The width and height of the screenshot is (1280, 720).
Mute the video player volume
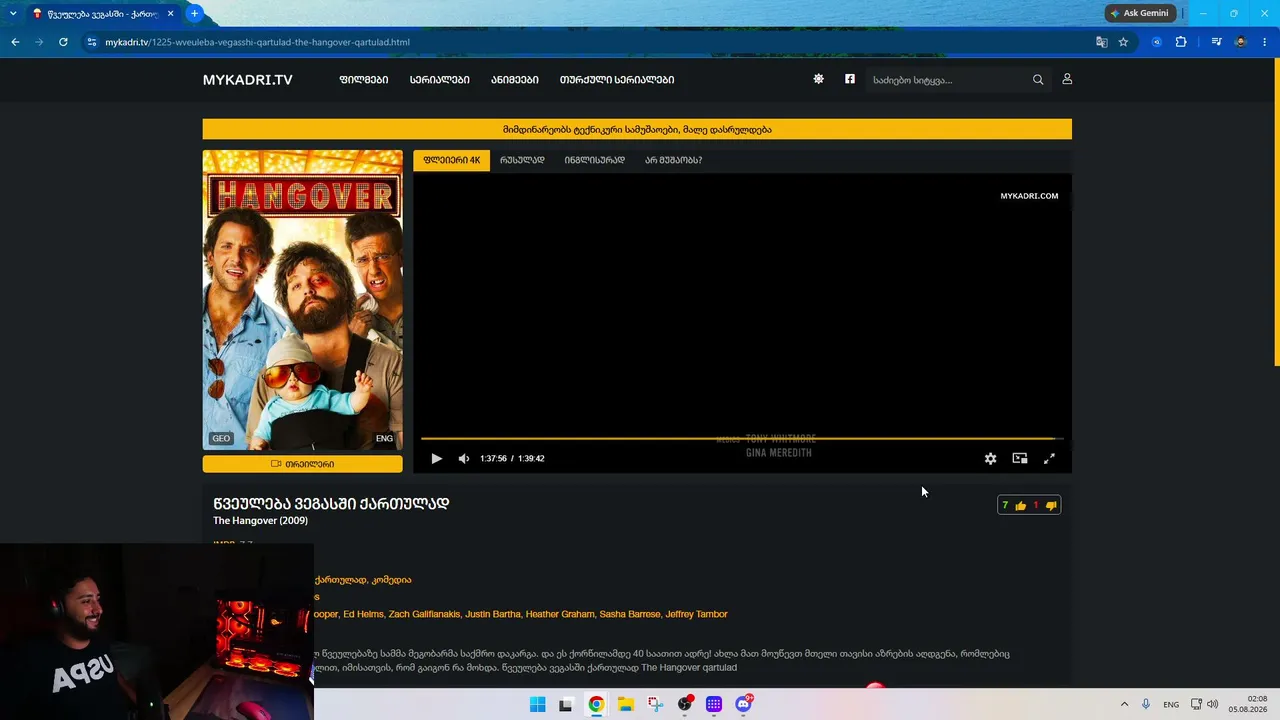(x=464, y=459)
